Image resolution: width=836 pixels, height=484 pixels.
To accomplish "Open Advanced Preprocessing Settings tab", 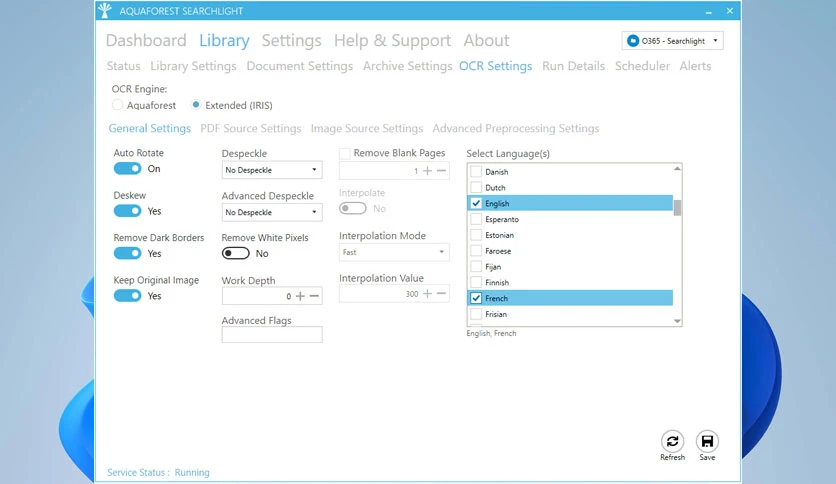I will 516,128.
